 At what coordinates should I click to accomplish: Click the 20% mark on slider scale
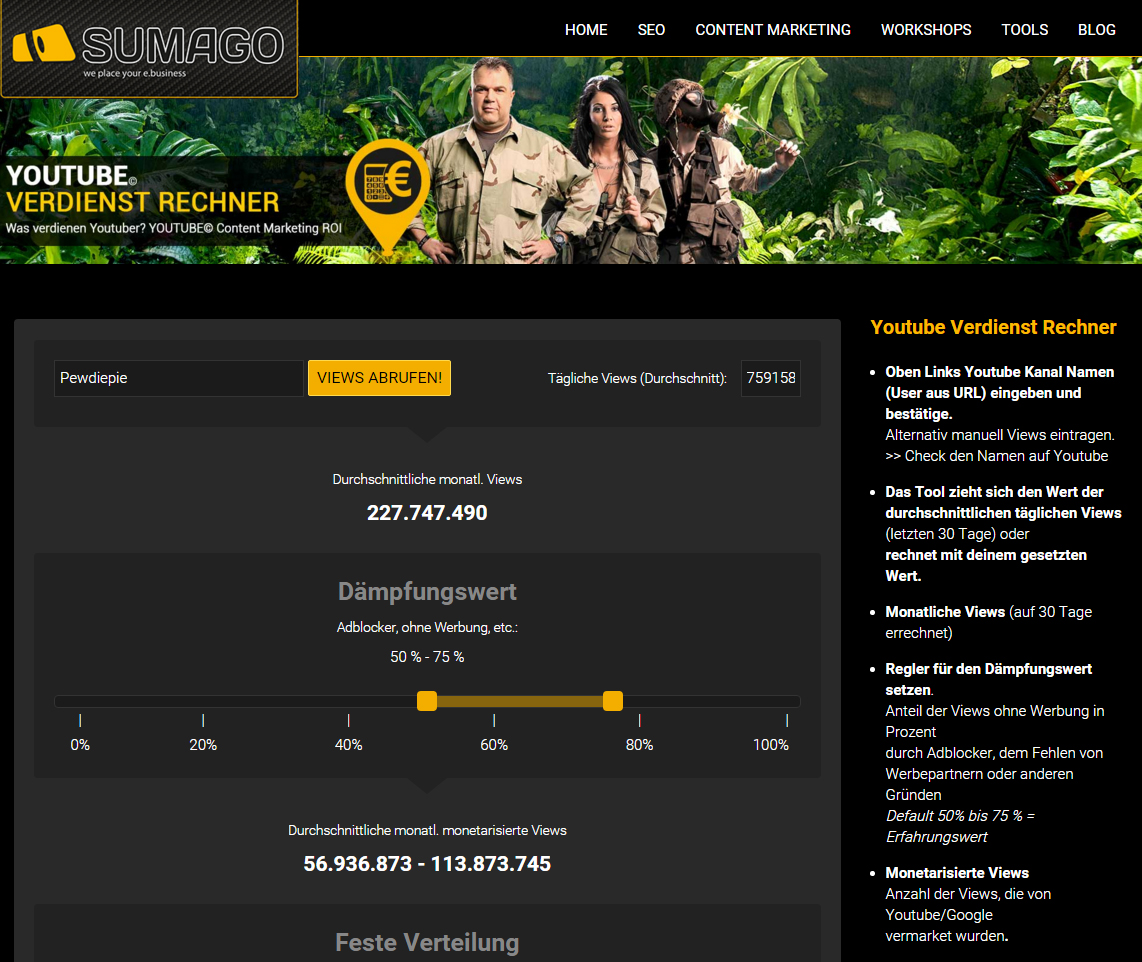click(x=203, y=744)
